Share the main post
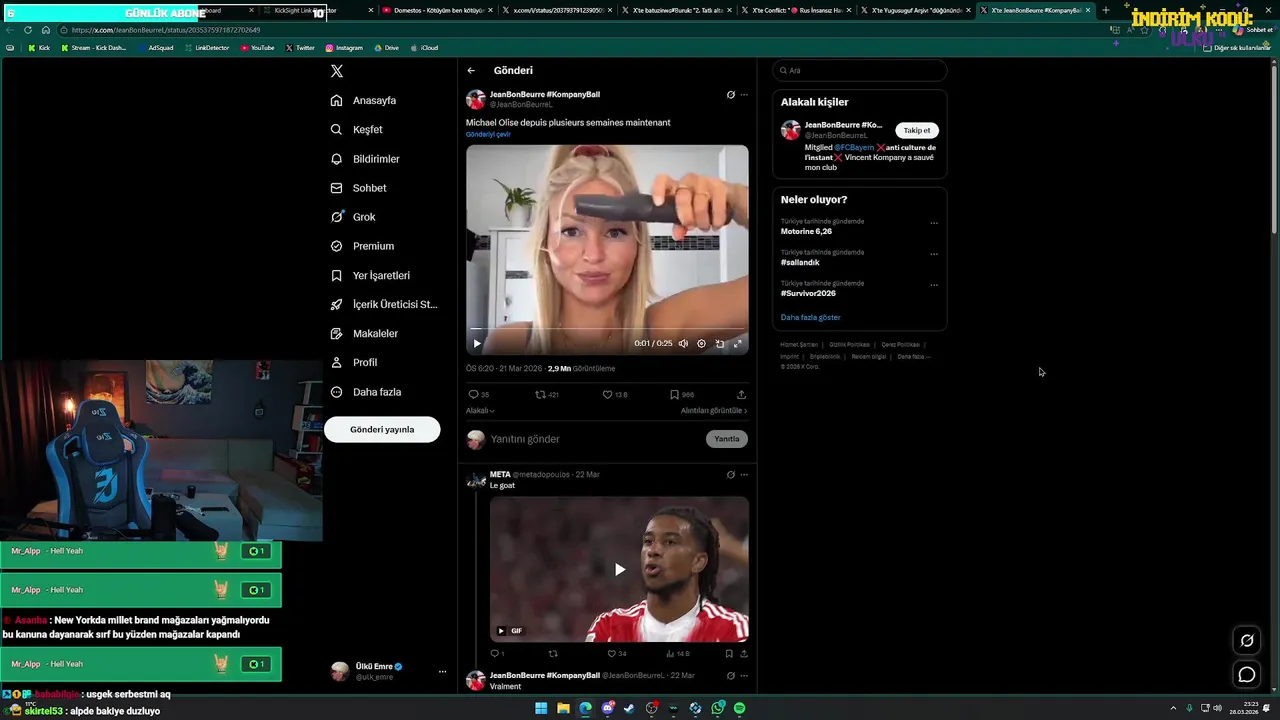 [x=741, y=394]
